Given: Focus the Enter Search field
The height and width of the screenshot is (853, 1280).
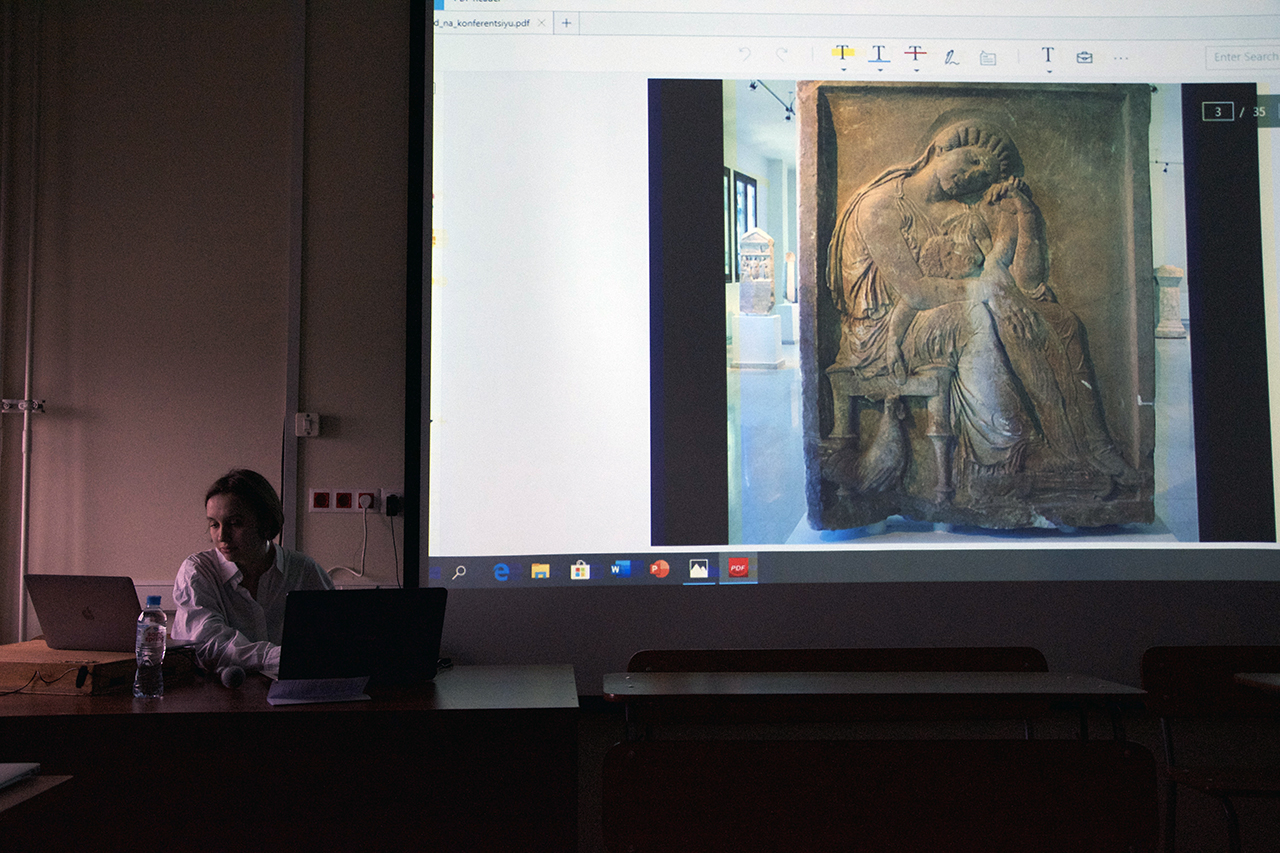Looking at the screenshot, I should pyautogui.click(x=1243, y=57).
